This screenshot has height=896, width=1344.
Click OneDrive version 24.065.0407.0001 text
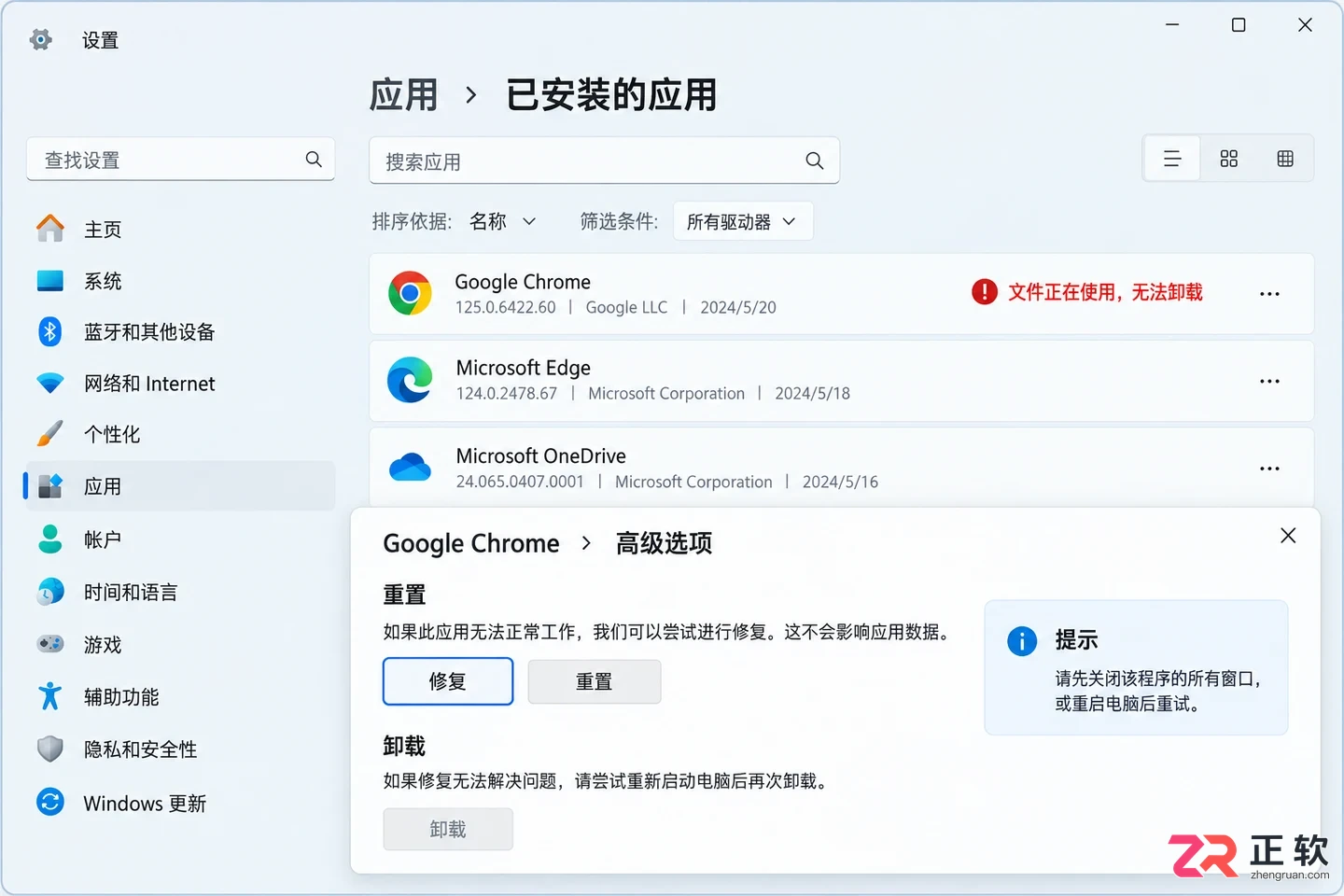(x=520, y=482)
